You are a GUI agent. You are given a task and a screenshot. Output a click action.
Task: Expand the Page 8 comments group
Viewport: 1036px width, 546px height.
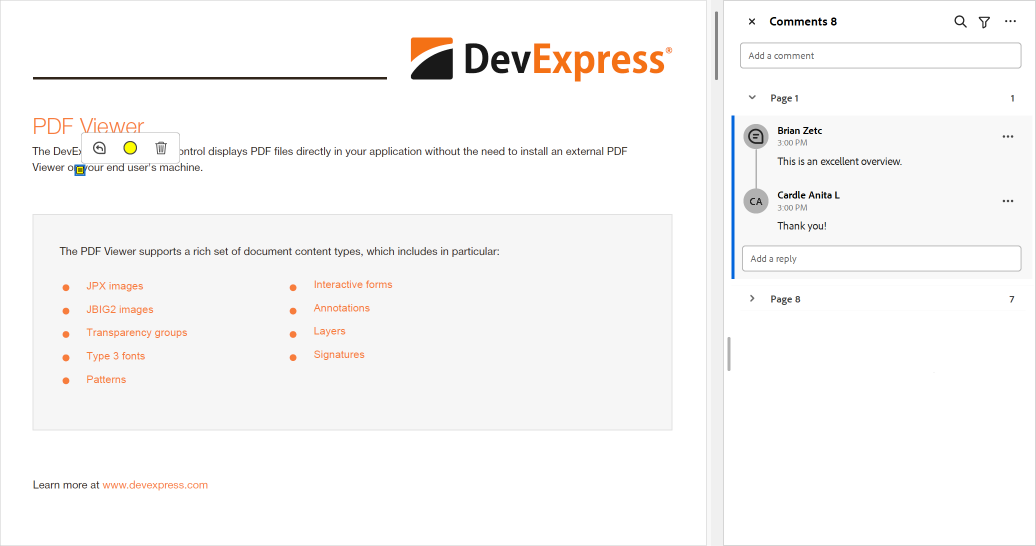click(752, 299)
